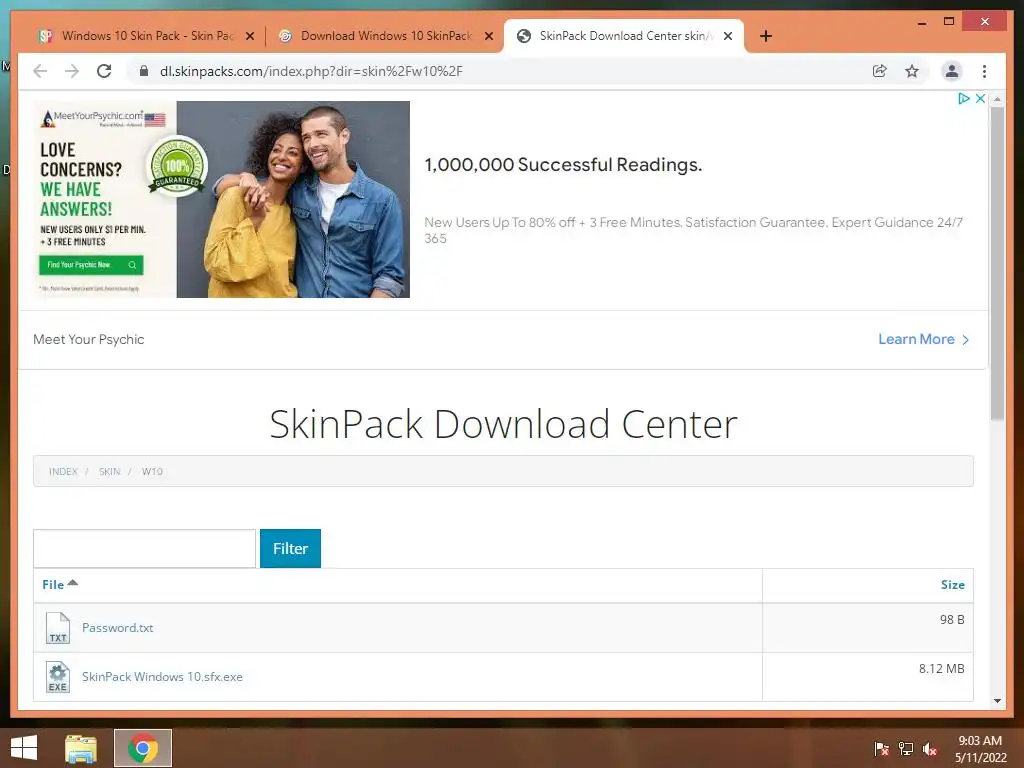The image size is (1024, 768).
Task: Open the clock showing 9:03 AM
Action: (x=980, y=748)
